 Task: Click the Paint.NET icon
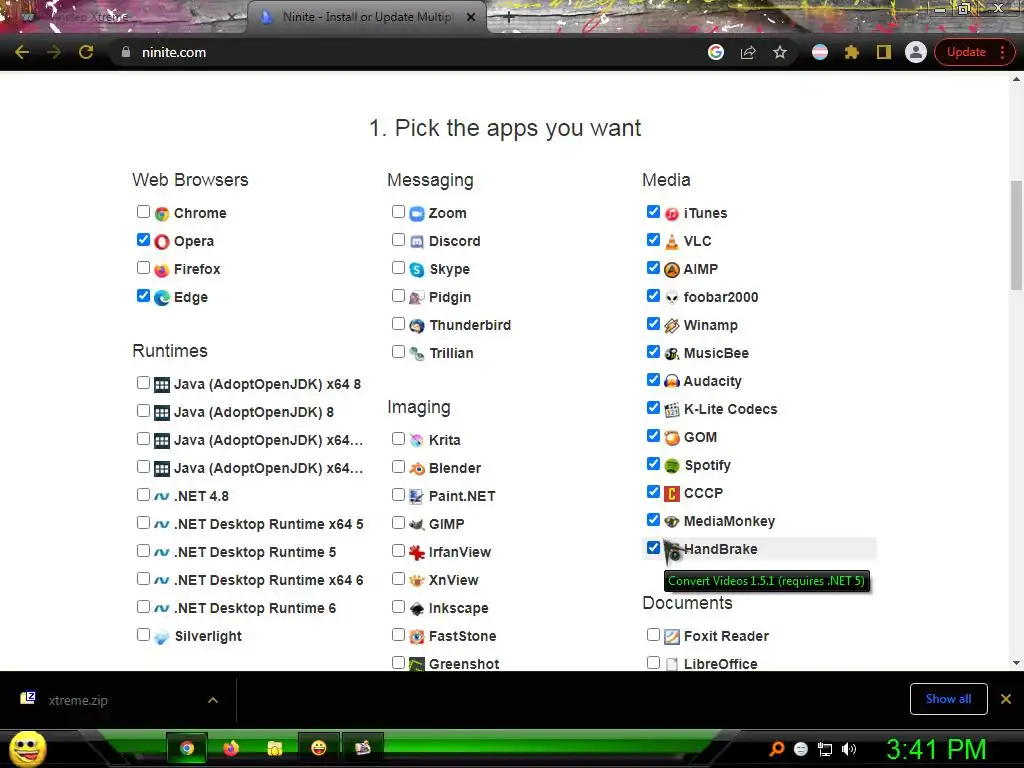[x=417, y=496]
